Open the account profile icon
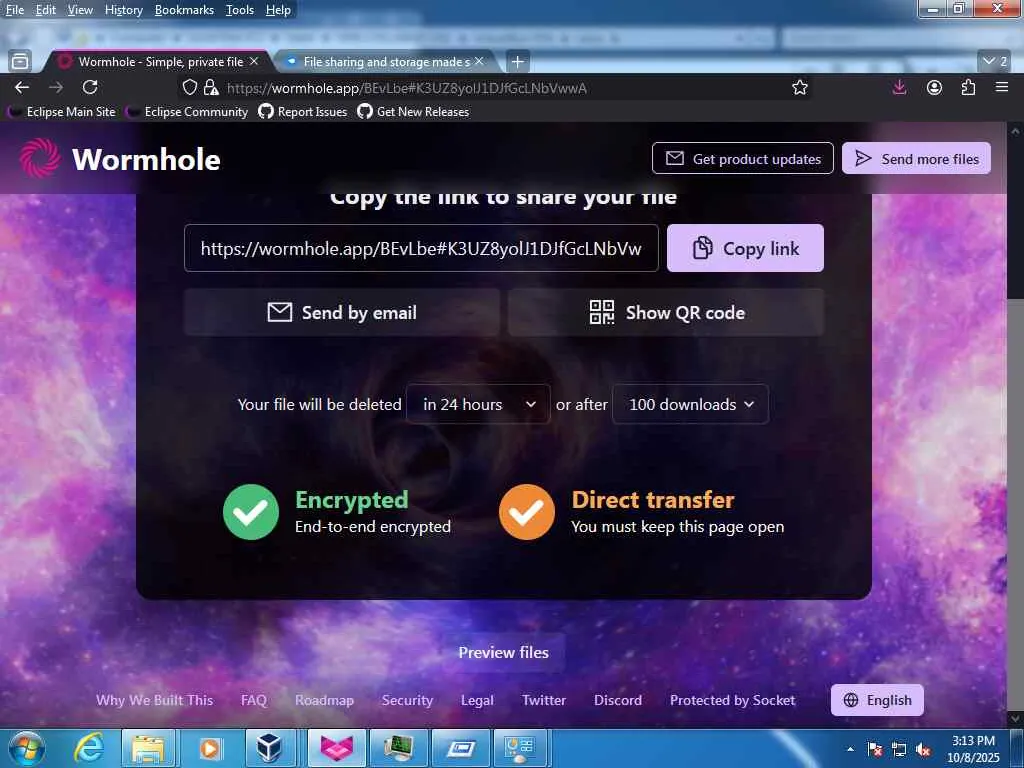 point(935,88)
